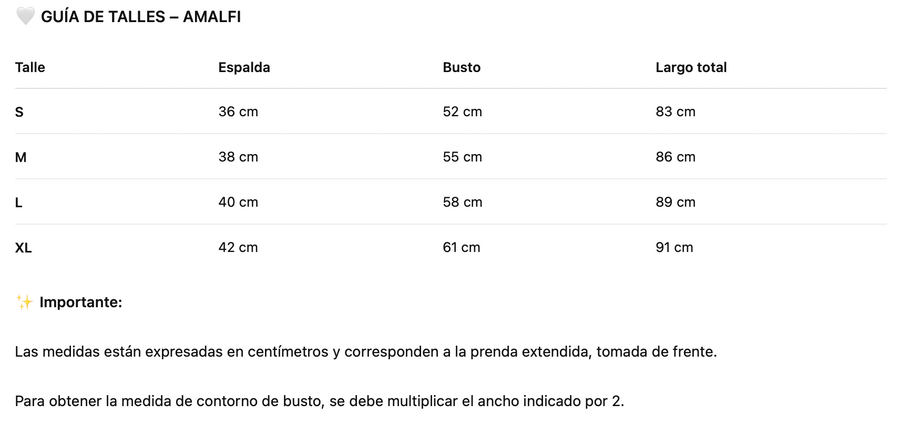Select the L size row label
Viewport: 900px width, 424px height.
(x=18, y=203)
